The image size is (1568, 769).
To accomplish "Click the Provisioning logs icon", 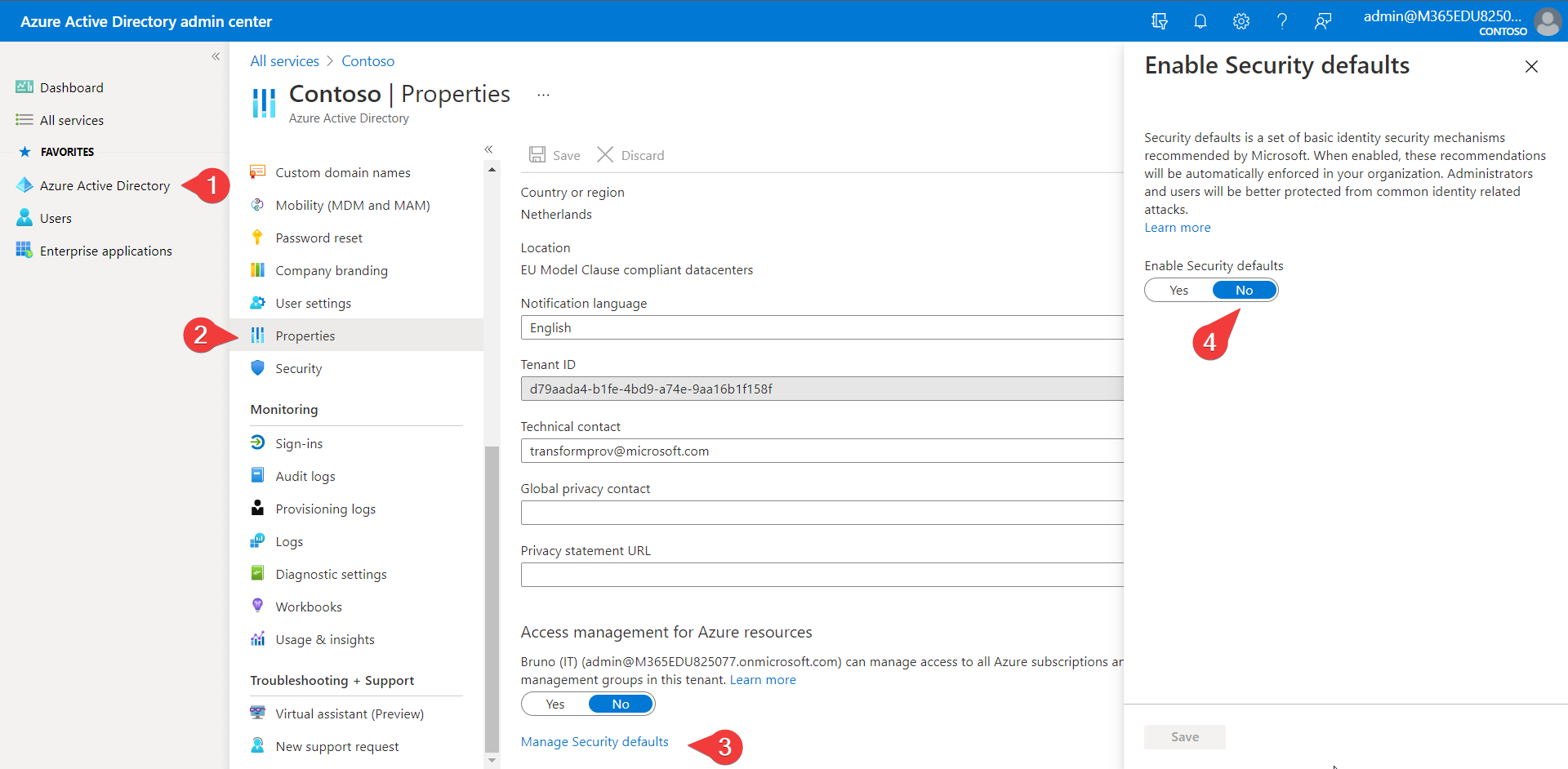I will click(x=257, y=508).
